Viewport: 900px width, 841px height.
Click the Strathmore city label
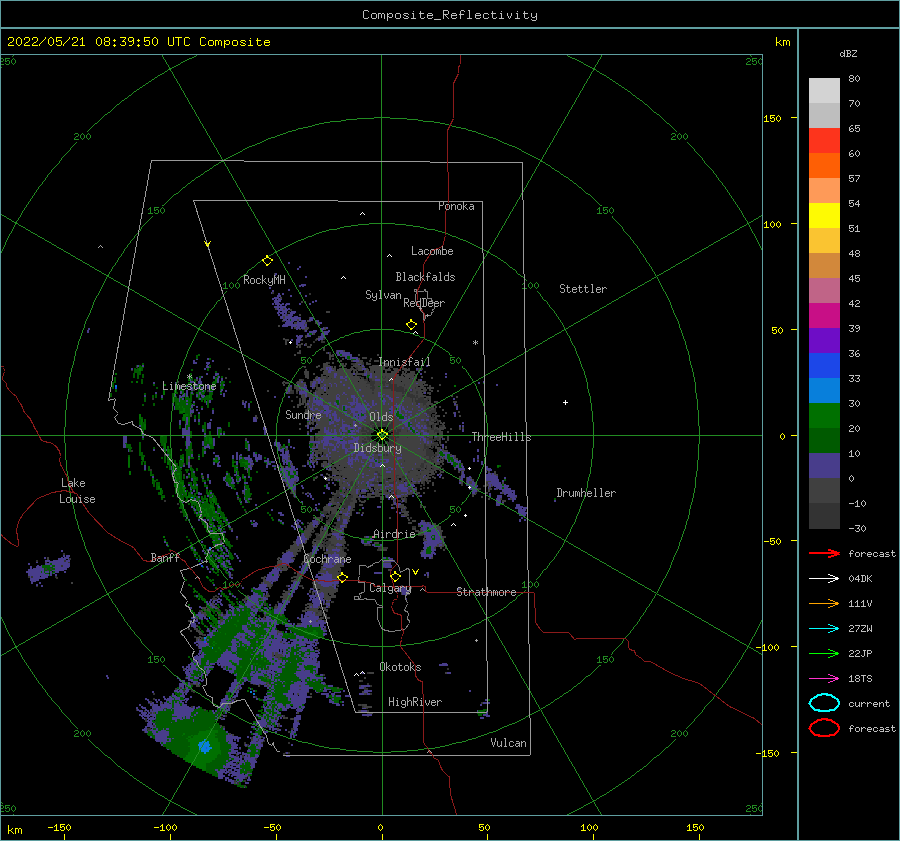(x=486, y=592)
